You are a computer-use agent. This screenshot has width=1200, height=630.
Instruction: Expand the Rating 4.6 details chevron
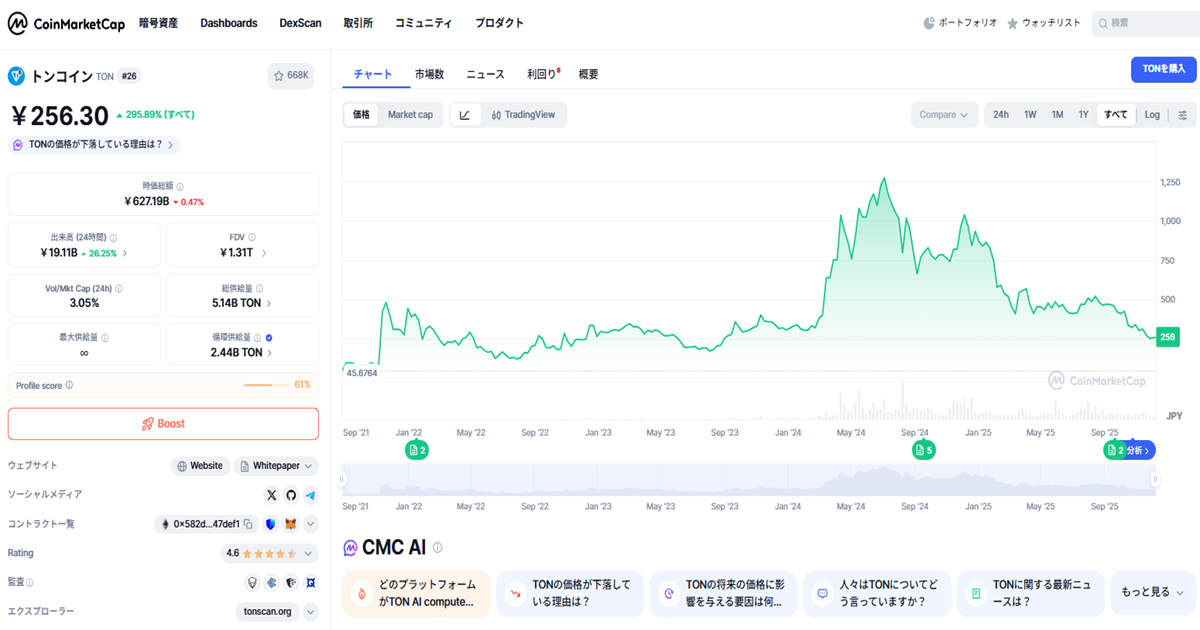[x=309, y=553]
